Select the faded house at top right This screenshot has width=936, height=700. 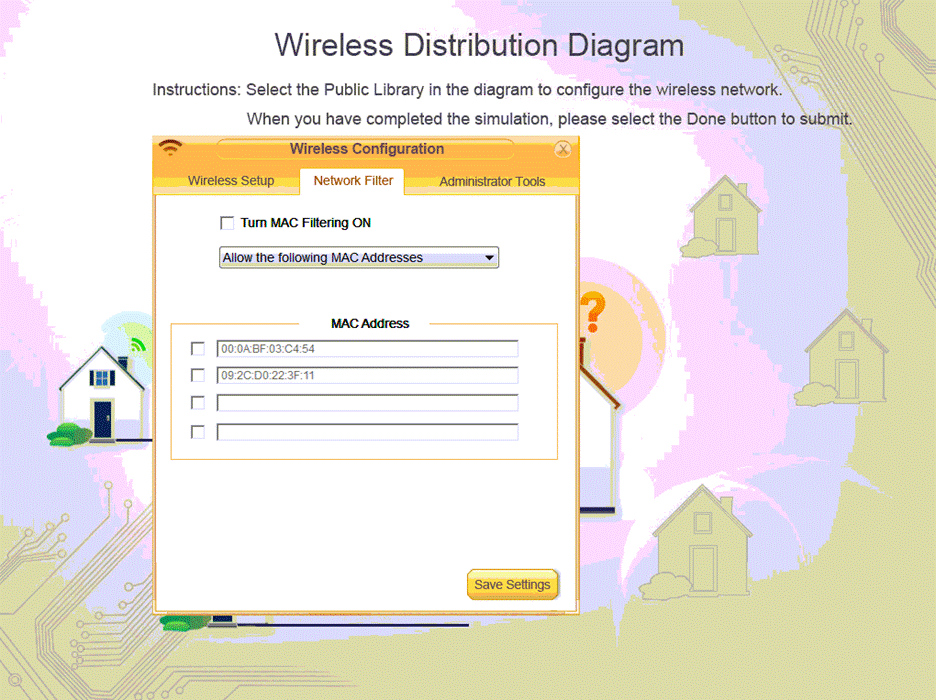click(725, 215)
